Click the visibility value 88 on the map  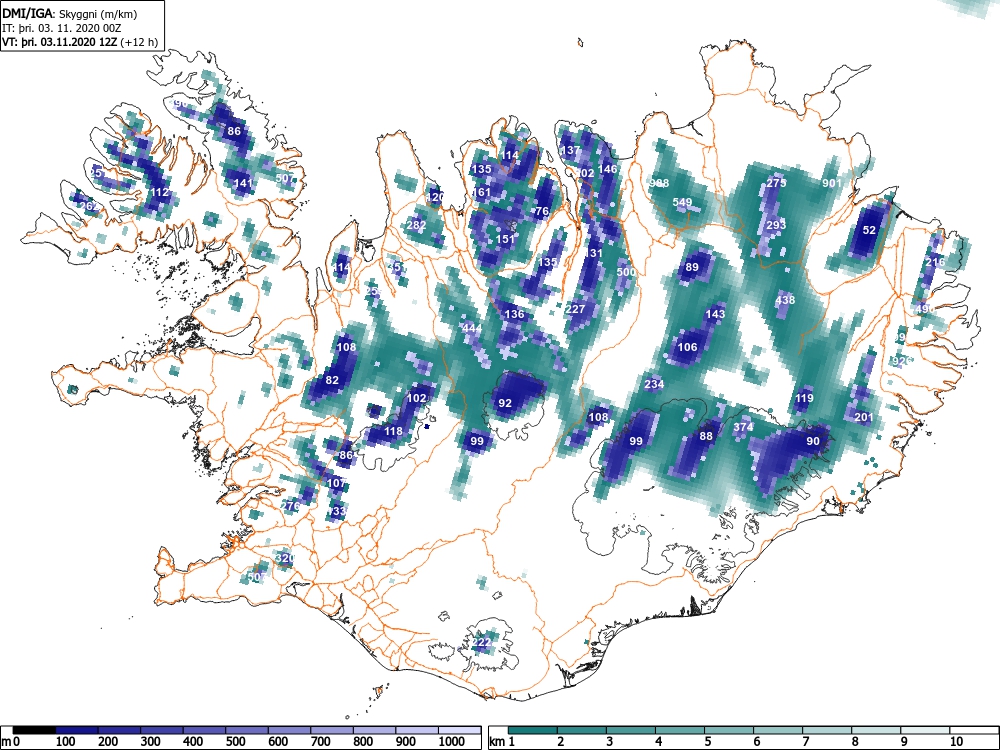(706, 436)
